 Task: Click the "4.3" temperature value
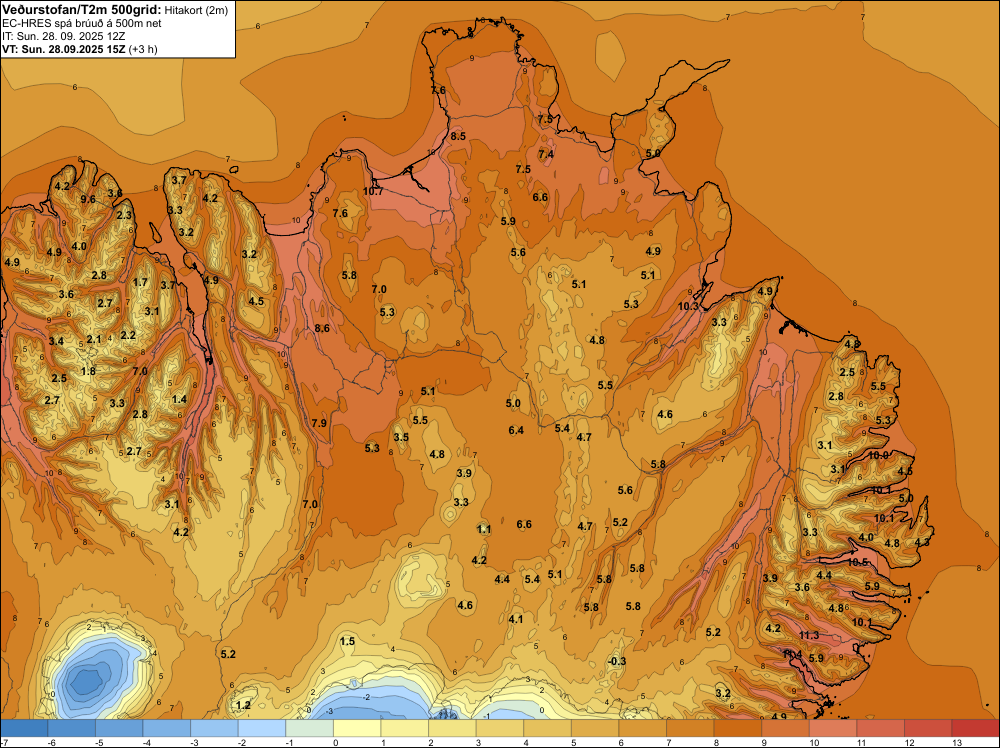(x=922, y=543)
